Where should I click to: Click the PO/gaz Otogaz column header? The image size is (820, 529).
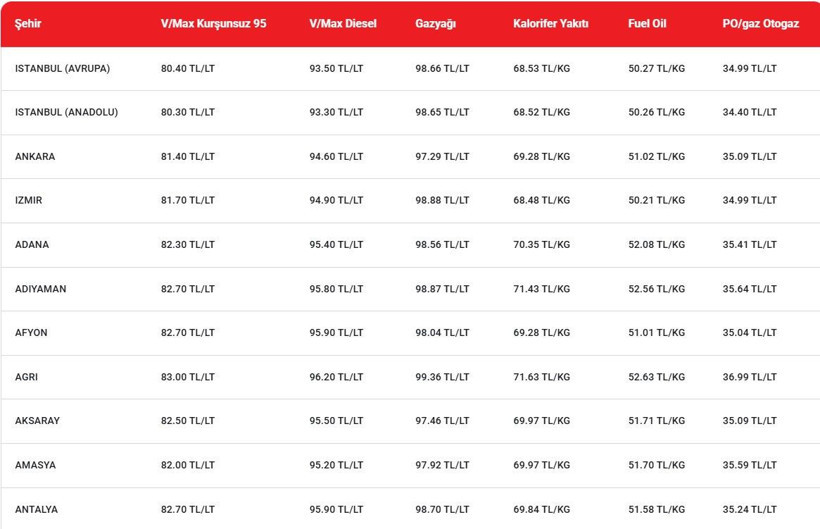tap(761, 24)
